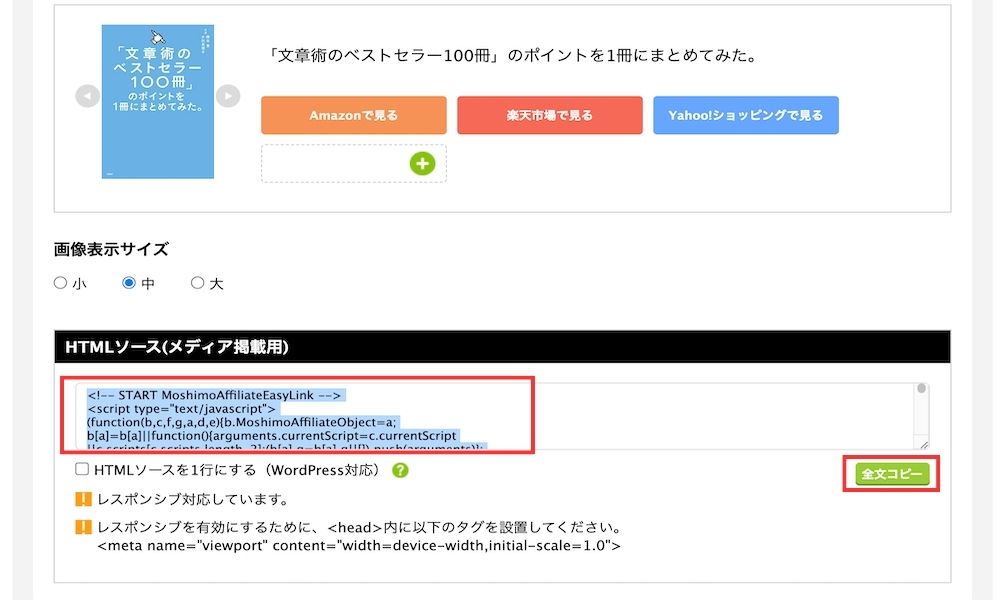1000x600 pixels.
Task: Click the dashed empty shop button placeholder
Action: click(x=354, y=164)
